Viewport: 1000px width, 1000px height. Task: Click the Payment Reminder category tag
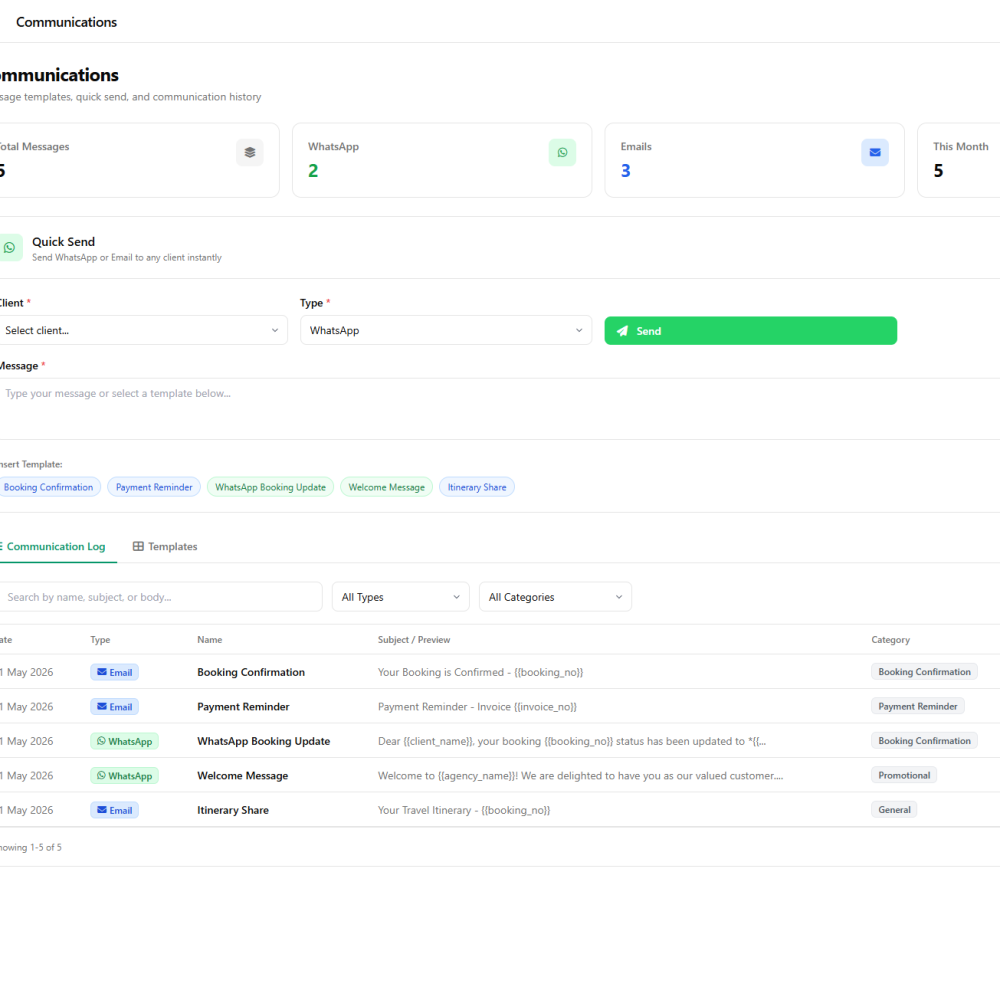(x=918, y=707)
